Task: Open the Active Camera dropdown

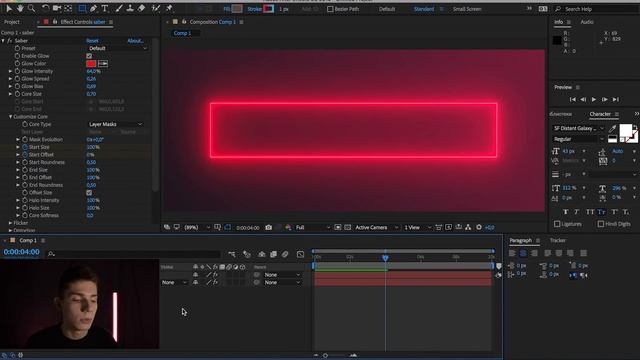Action: click(x=376, y=227)
